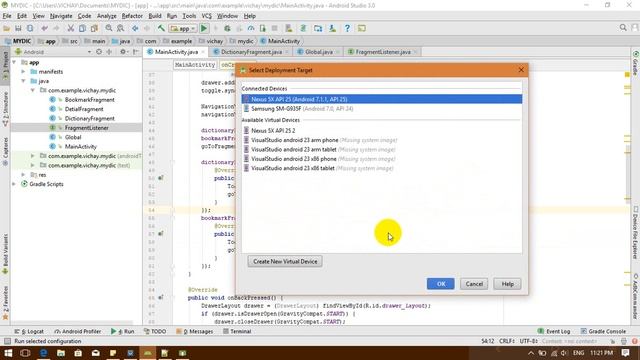Open the Android Profiler tool window
640x360 pixels.
pyautogui.click(x=78, y=331)
